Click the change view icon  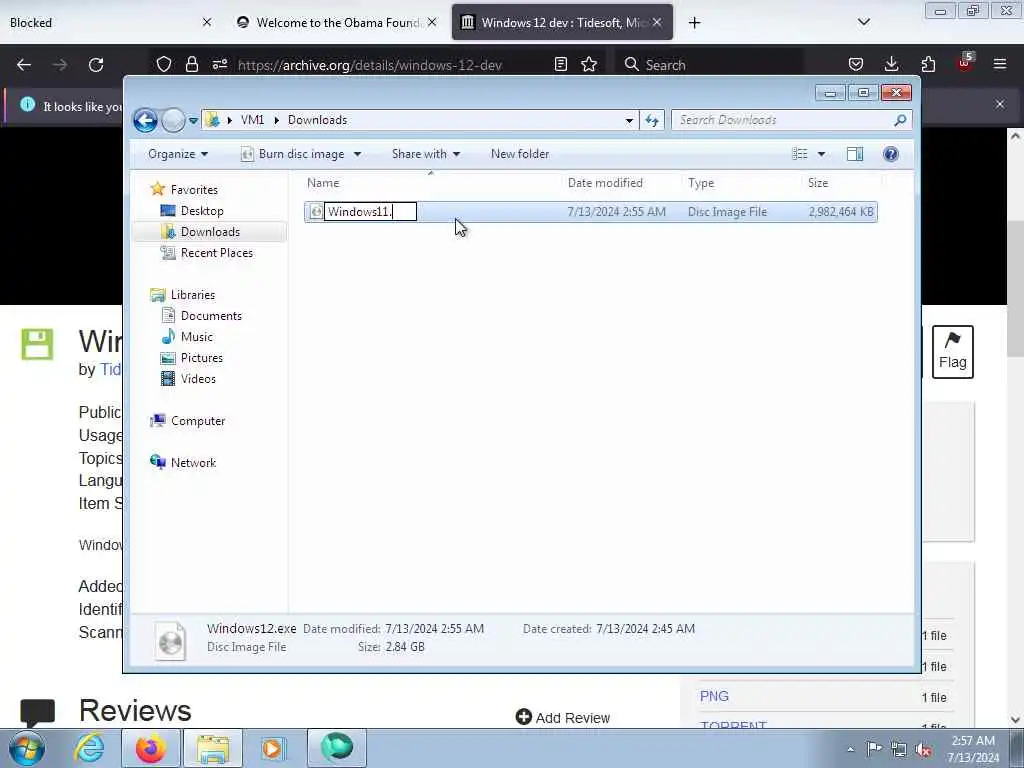click(800, 154)
